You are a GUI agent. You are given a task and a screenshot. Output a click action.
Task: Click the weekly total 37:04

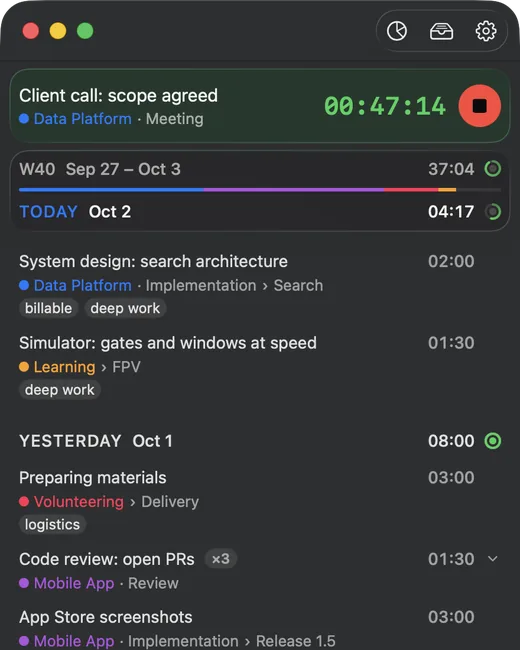(x=451, y=169)
